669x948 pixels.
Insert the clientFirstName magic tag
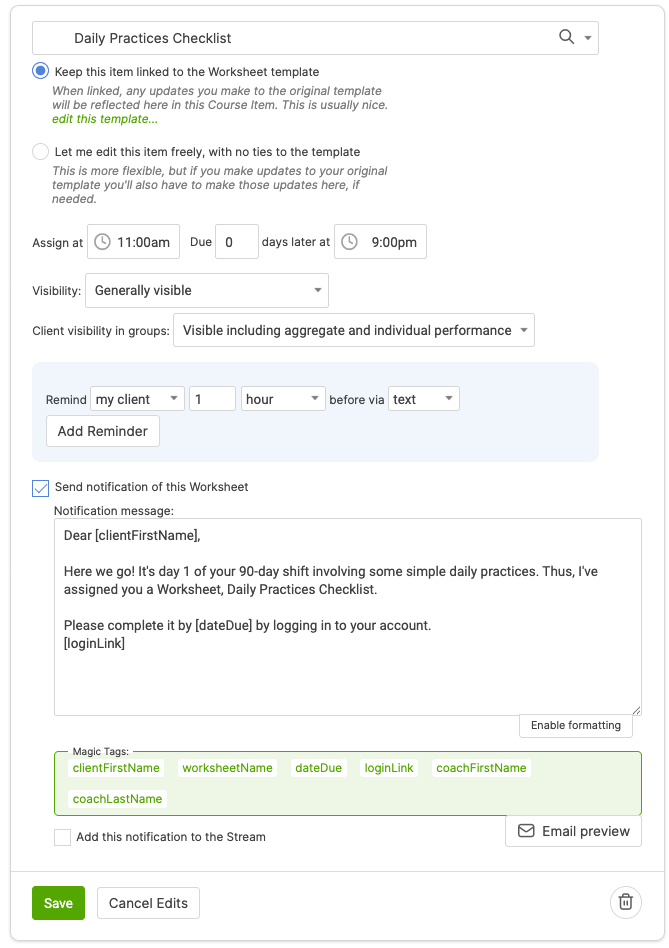pyautogui.click(x=116, y=768)
